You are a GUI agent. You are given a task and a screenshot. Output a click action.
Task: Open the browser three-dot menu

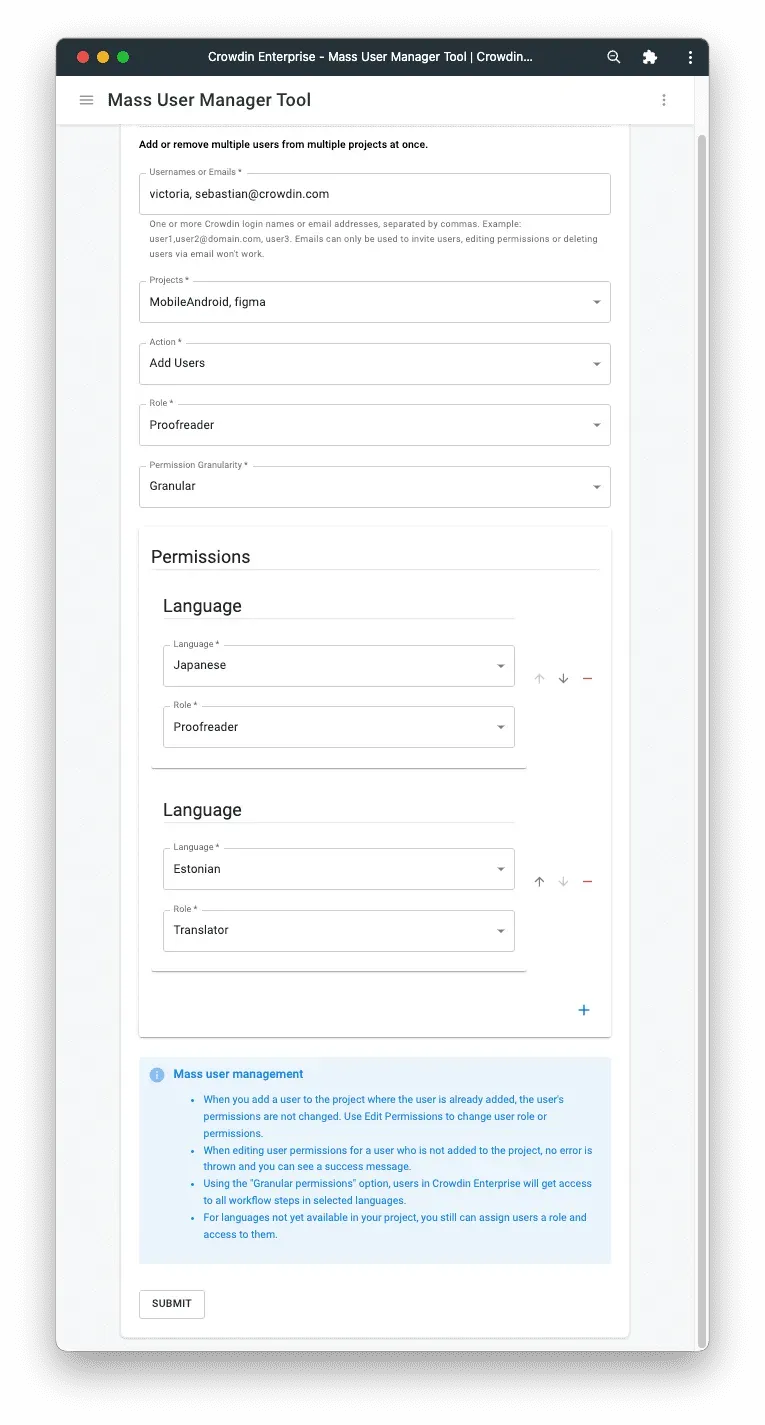tap(690, 57)
